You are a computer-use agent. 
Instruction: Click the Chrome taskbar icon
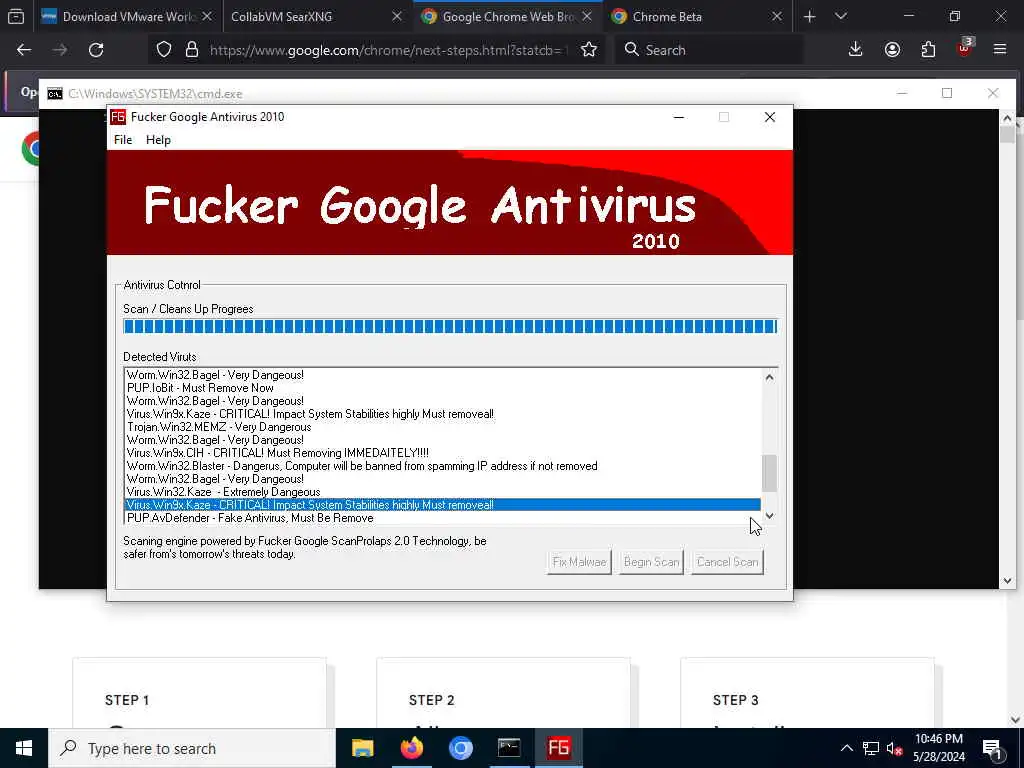click(460, 748)
